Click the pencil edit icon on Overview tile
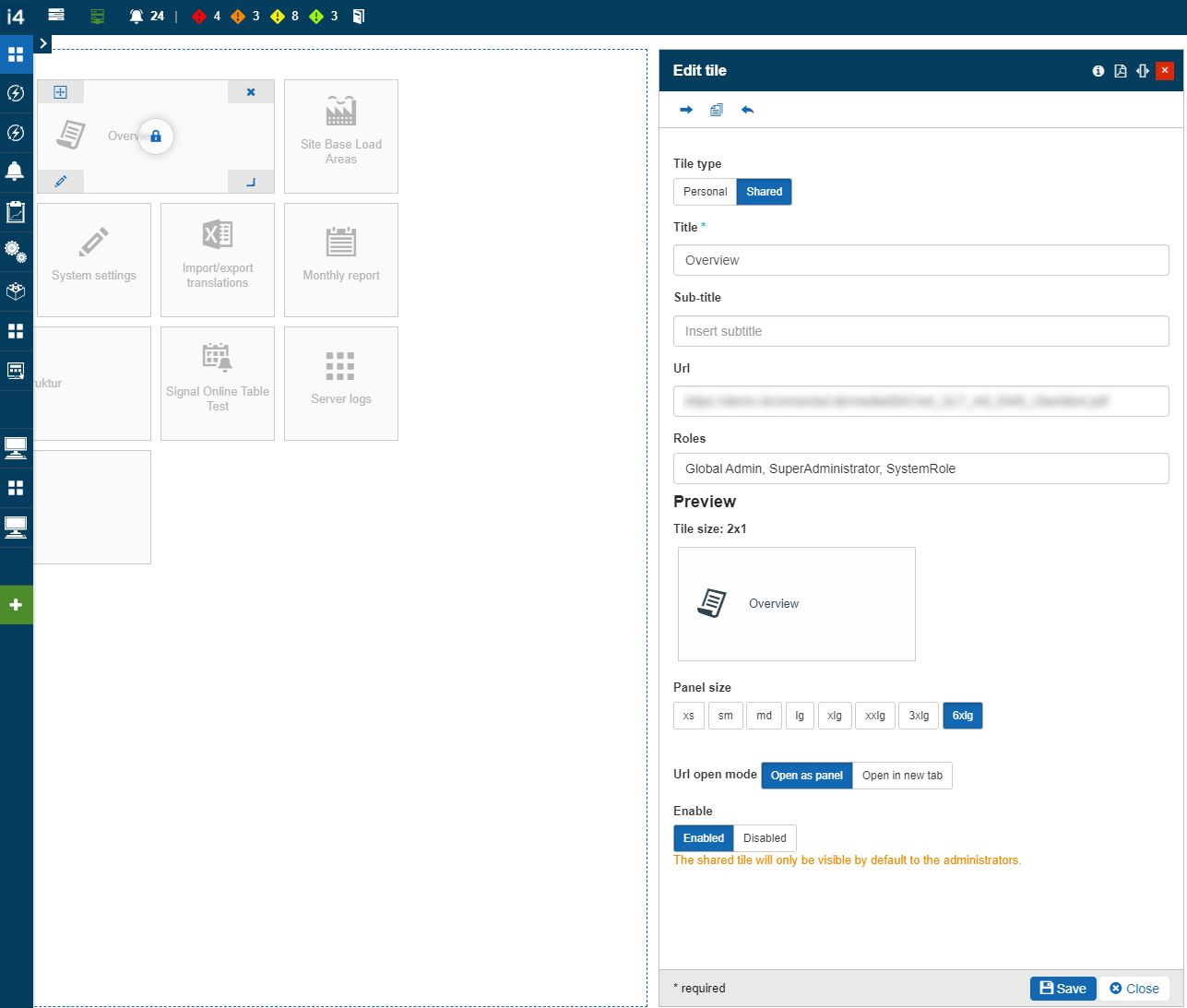 click(61, 182)
